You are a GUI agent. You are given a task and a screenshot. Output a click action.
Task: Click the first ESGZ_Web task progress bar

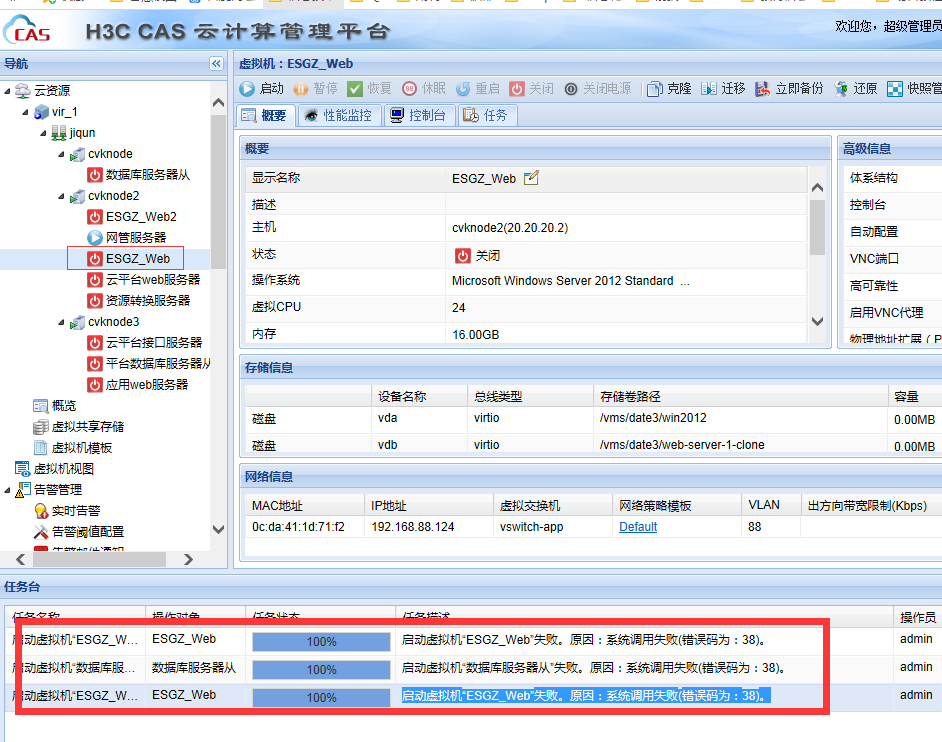(x=321, y=642)
